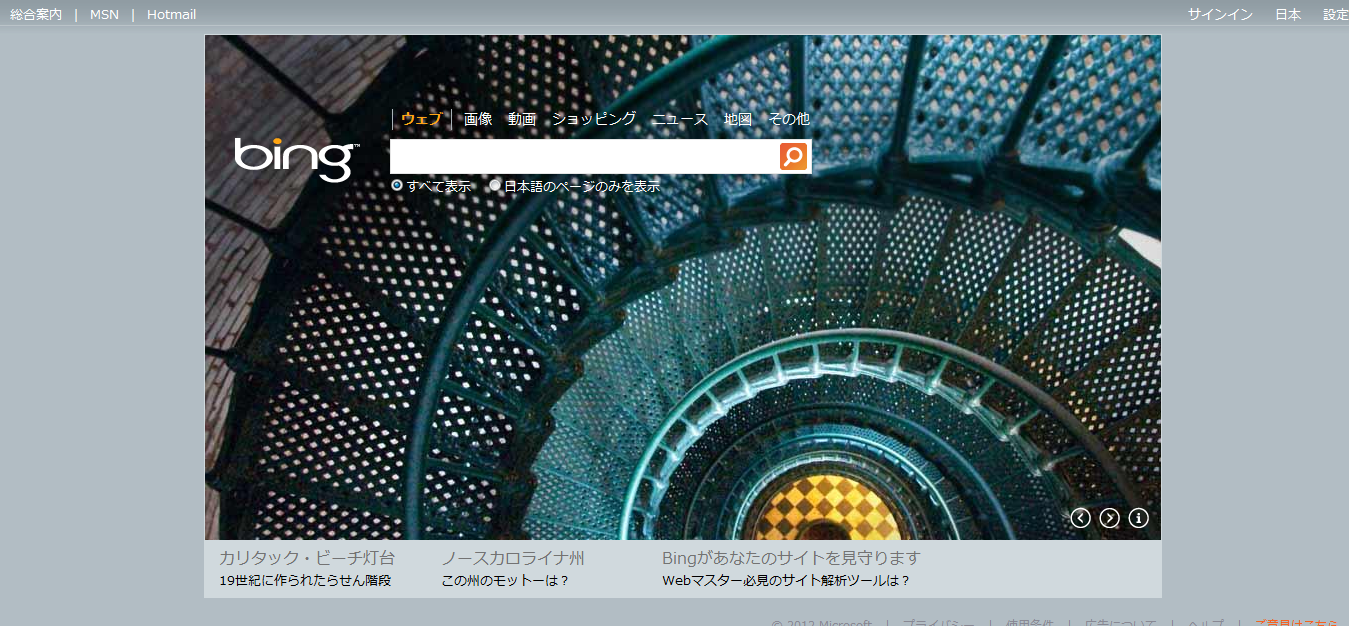
Task: Open the MSN link
Action: coord(104,14)
